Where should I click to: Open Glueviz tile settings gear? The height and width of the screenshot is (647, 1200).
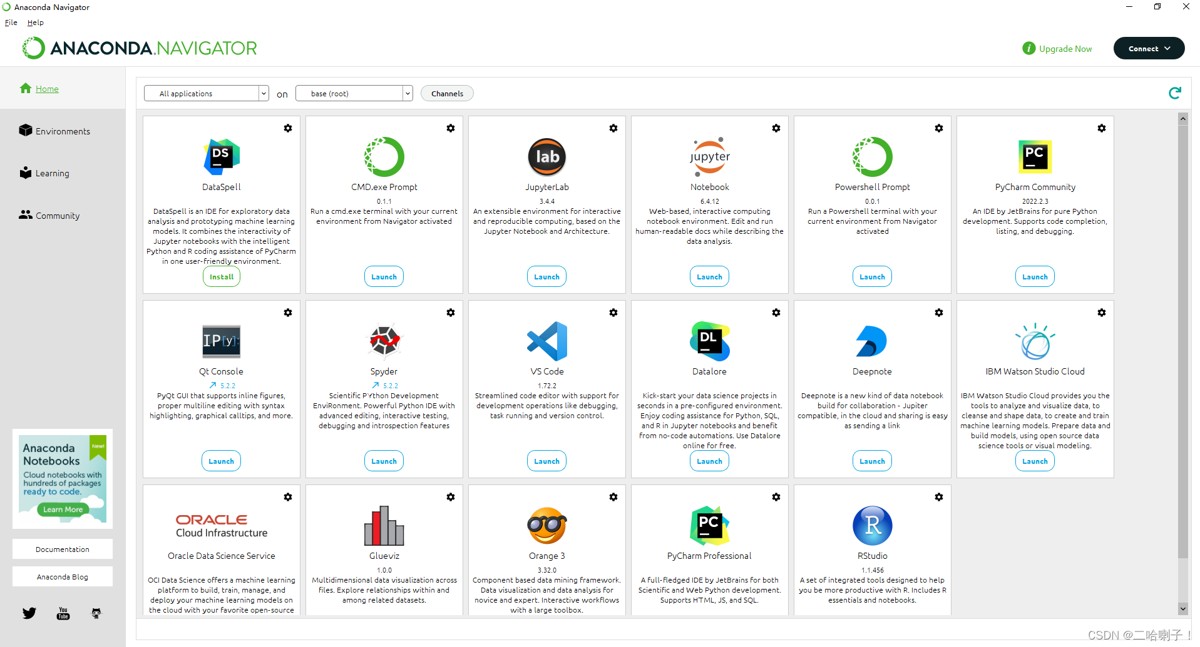click(x=451, y=497)
